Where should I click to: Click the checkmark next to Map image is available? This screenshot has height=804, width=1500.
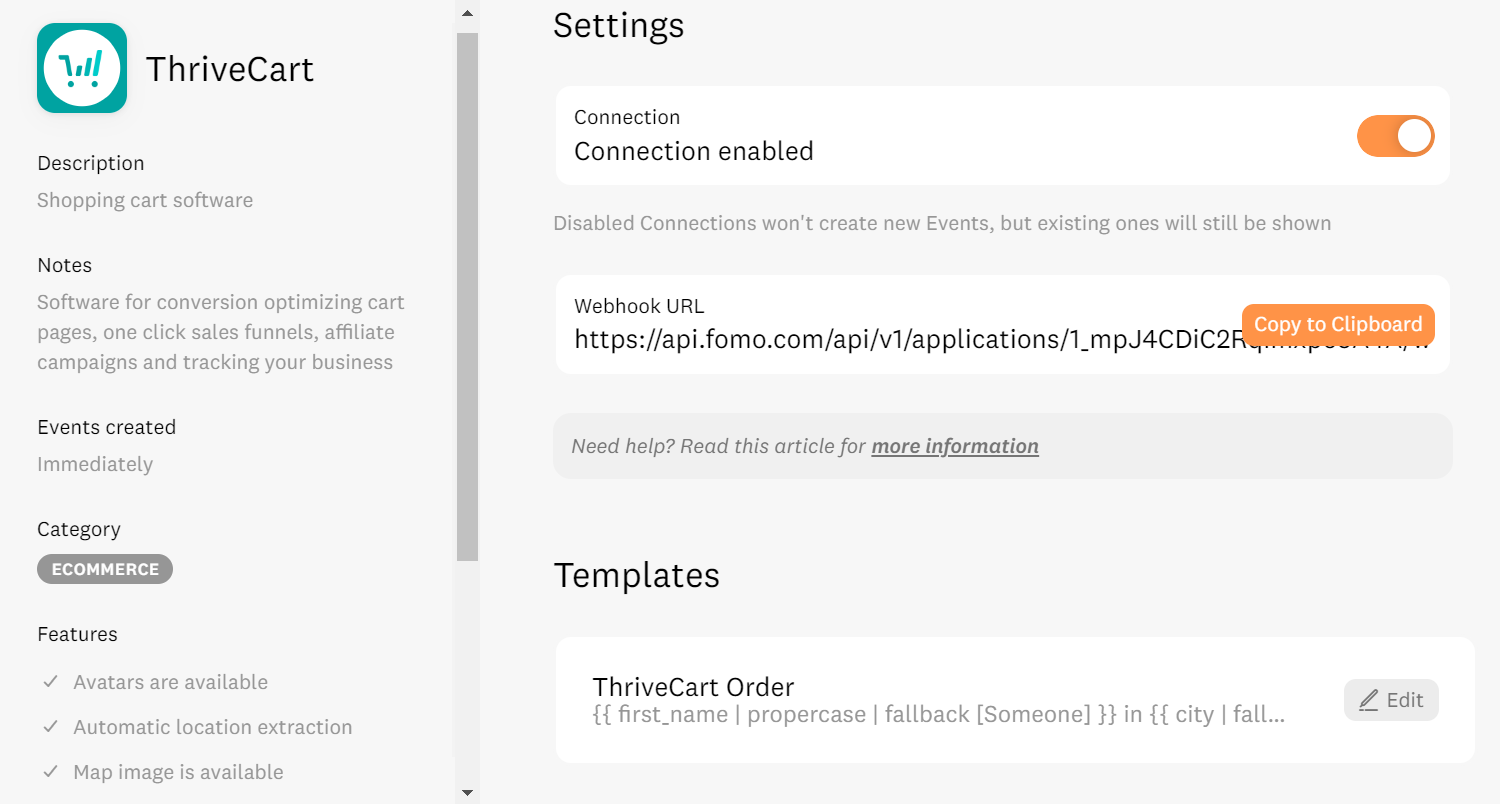click(50, 772)
